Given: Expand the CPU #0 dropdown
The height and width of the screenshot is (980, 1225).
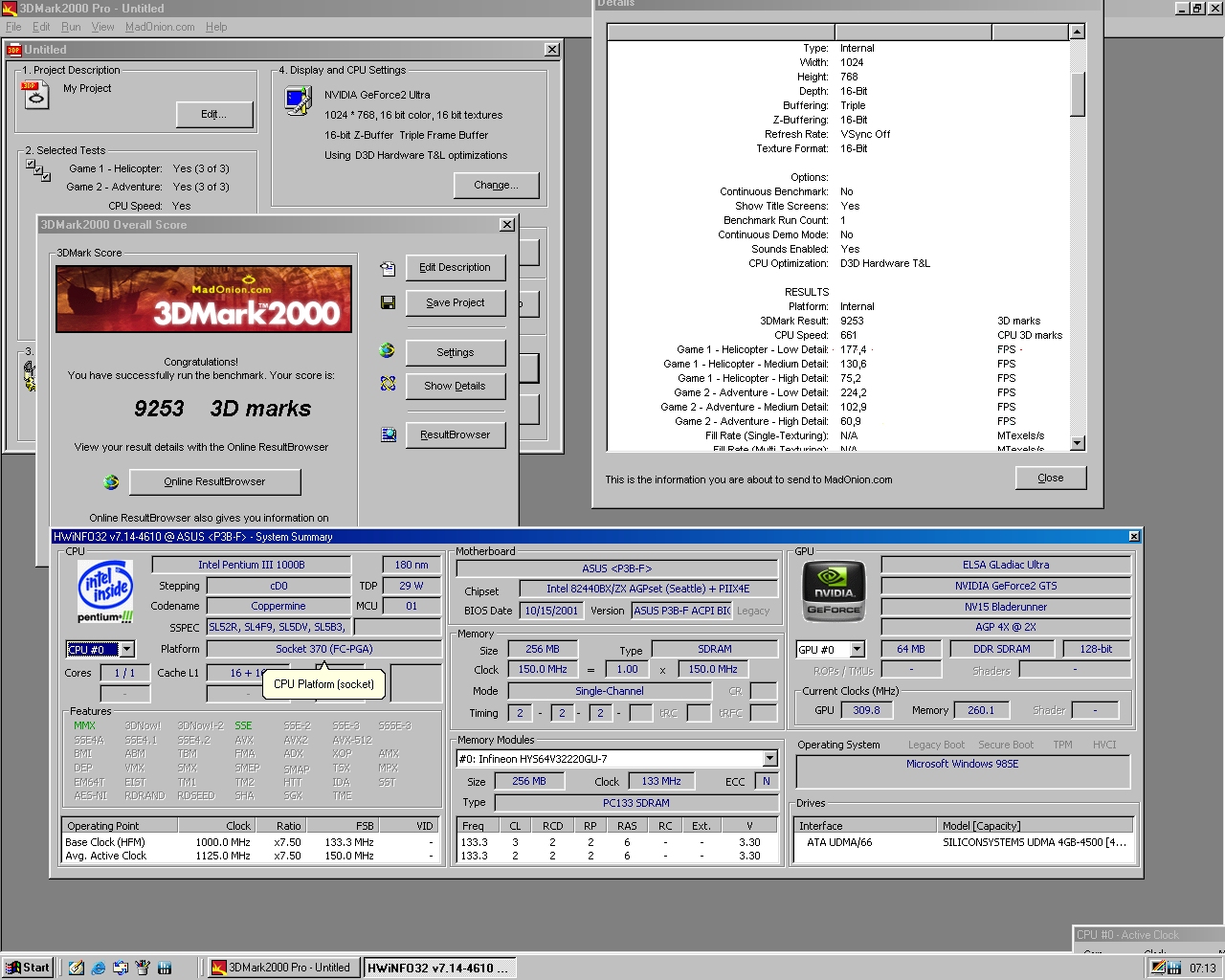Looking at the screenshot, I should [126, 649].
